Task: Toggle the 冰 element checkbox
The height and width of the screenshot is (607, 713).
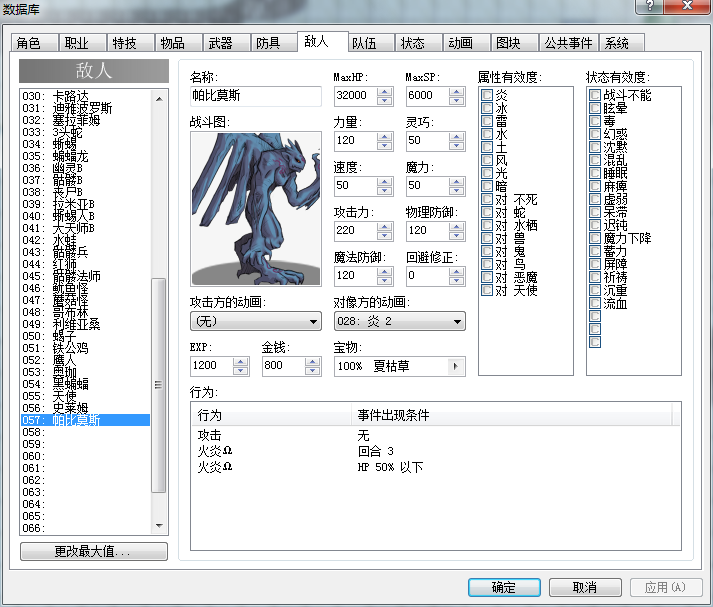Action: (x=487, y=108)
